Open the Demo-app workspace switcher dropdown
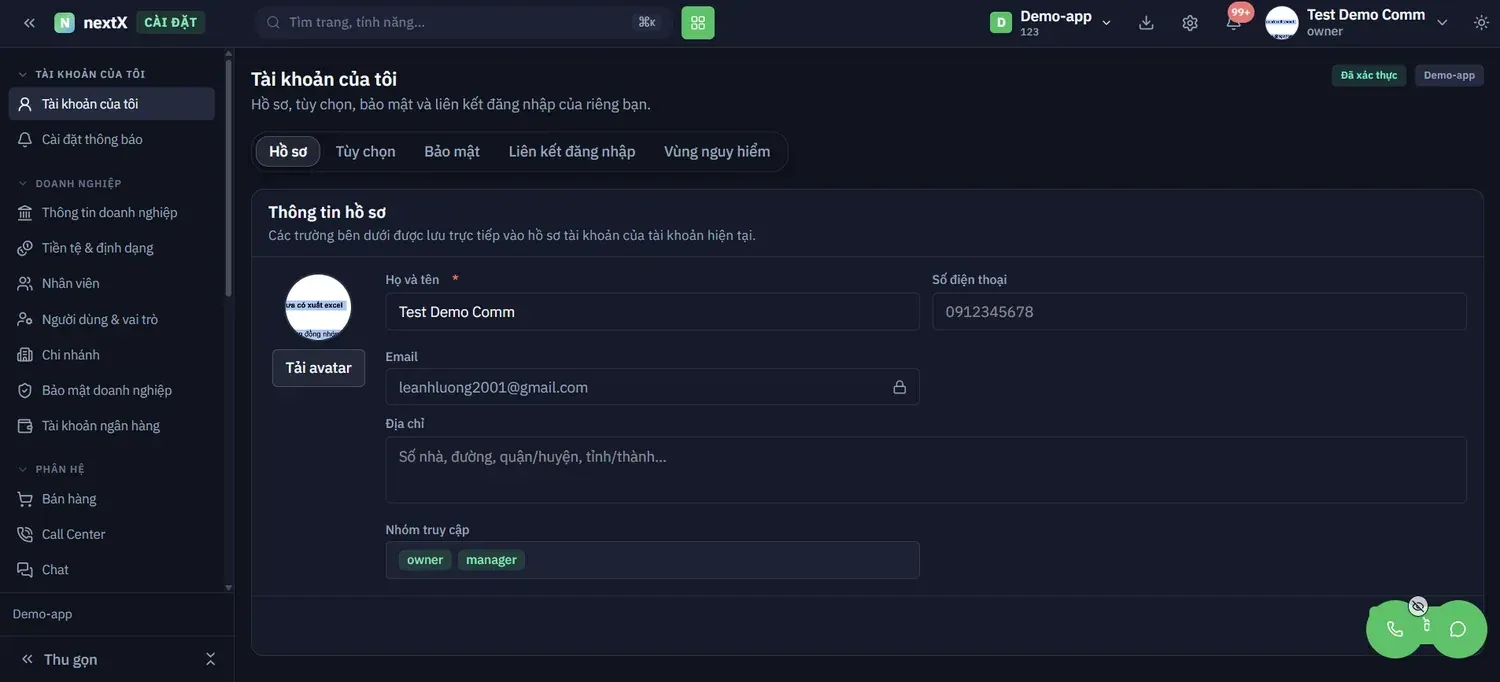This screenshot has width=1500, height=682. click(1051, 22)
